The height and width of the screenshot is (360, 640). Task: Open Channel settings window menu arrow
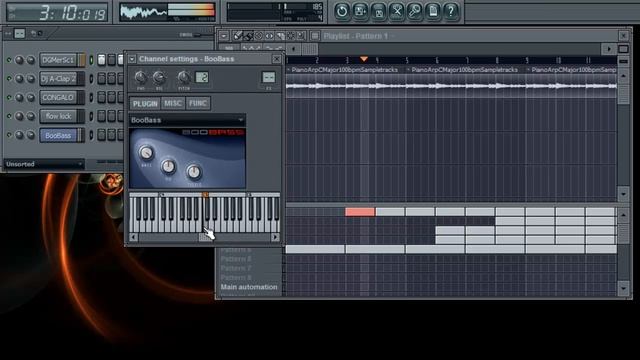coord(132,59)
